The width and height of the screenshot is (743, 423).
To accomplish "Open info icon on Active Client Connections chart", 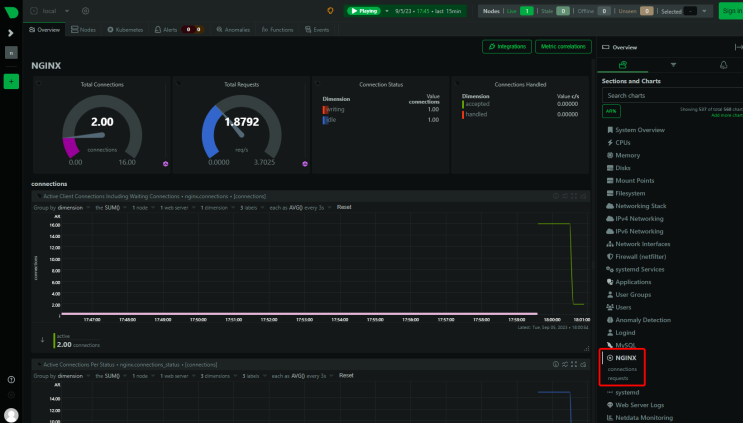I will click(556, 196).
